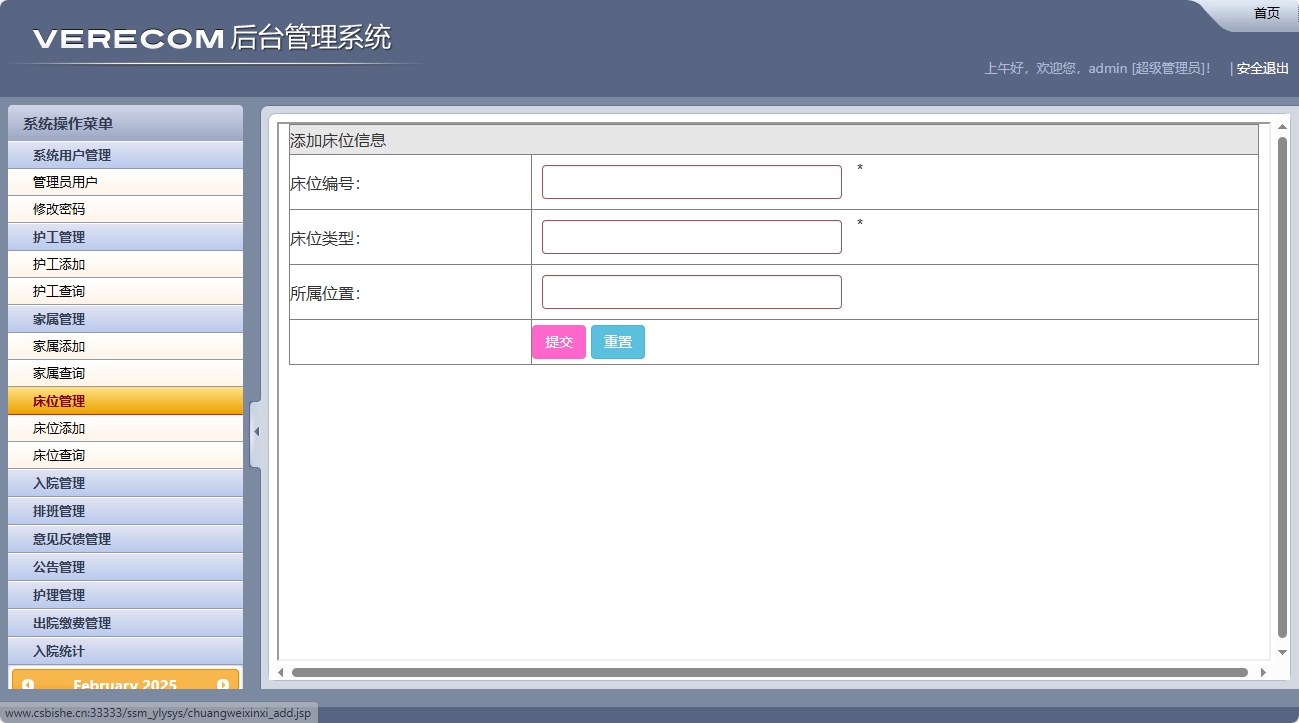Open 管理员用户 menu item

tap(125, 182)
